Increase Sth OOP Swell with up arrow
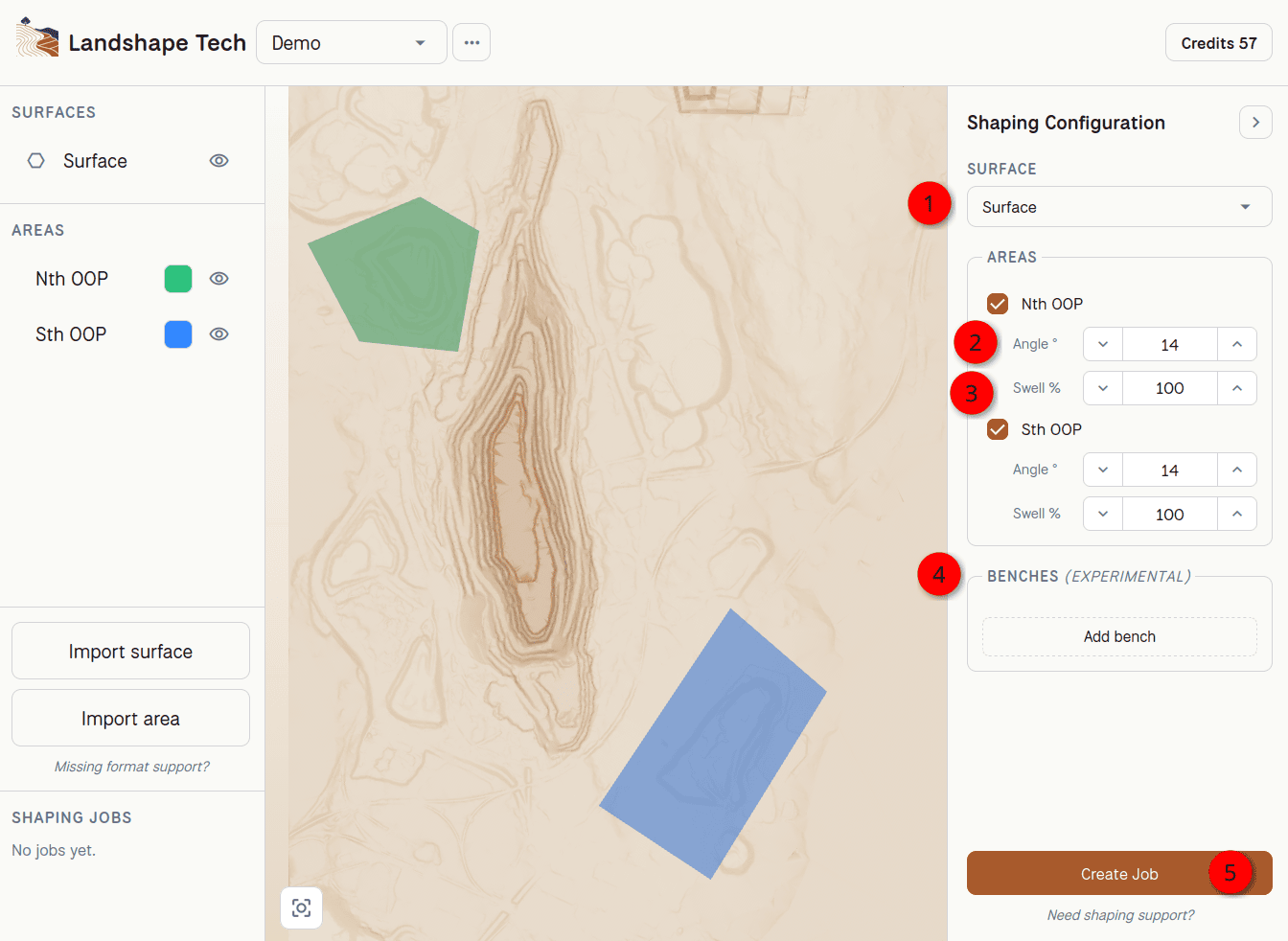The height and width of the screenshot is (941, 1288). click(x=1237, y=514)
